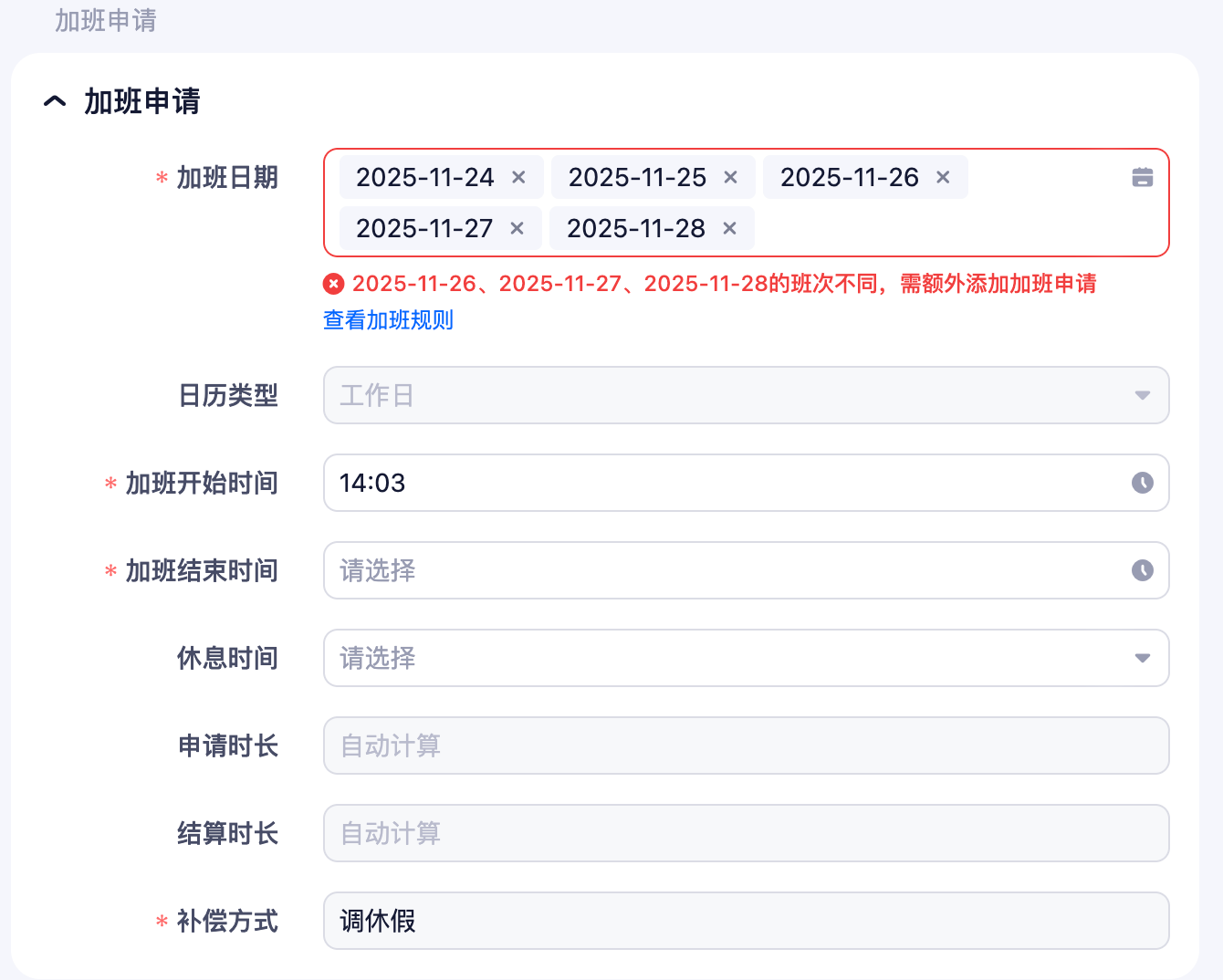Click the 结算时长 auto-calculated field
1223x980 pixels.
[746, 833]
